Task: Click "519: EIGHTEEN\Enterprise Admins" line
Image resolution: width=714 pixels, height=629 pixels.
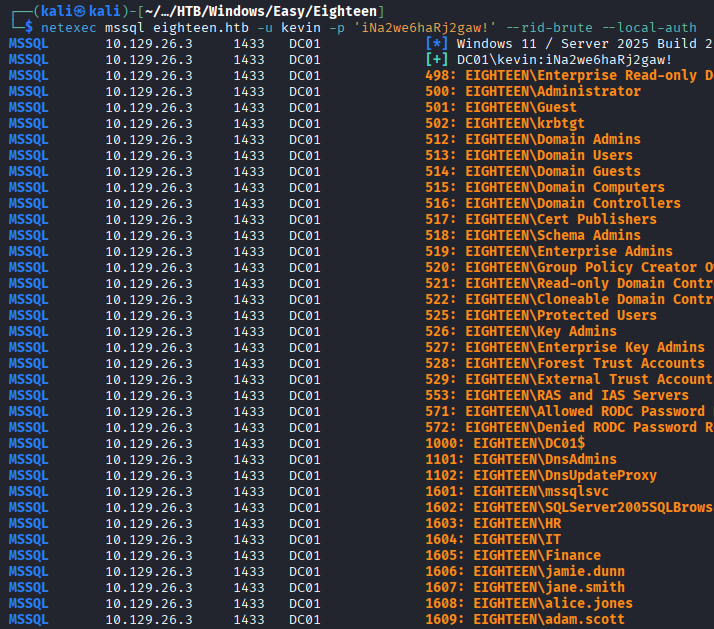Action: pyautogui.click(x=549, y=251)
